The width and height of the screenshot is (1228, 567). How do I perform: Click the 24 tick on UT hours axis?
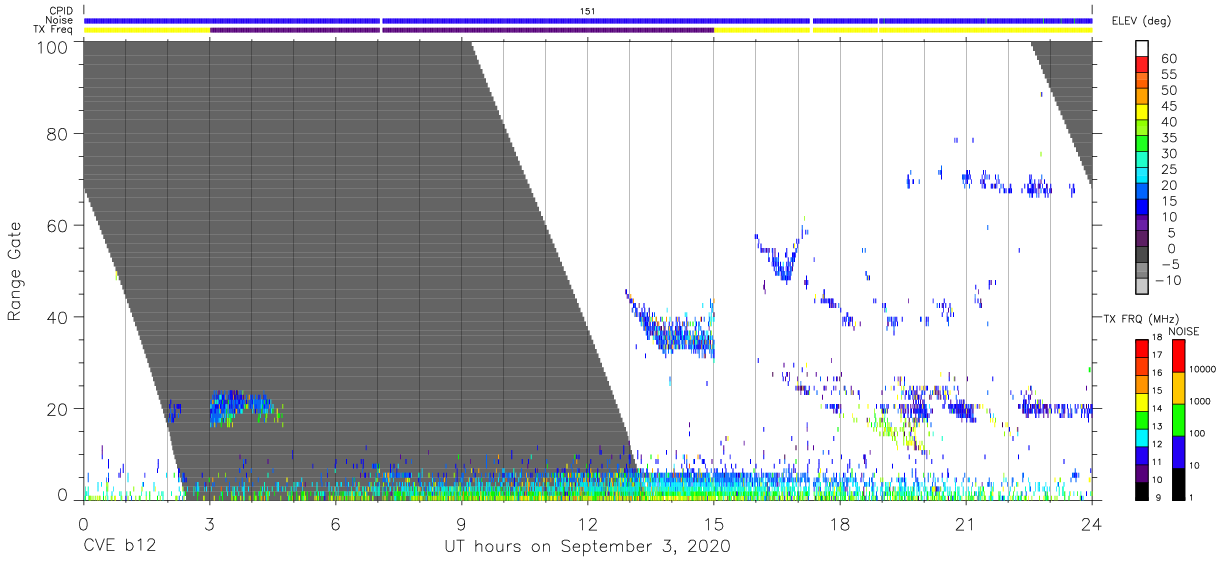(1092, 524)
